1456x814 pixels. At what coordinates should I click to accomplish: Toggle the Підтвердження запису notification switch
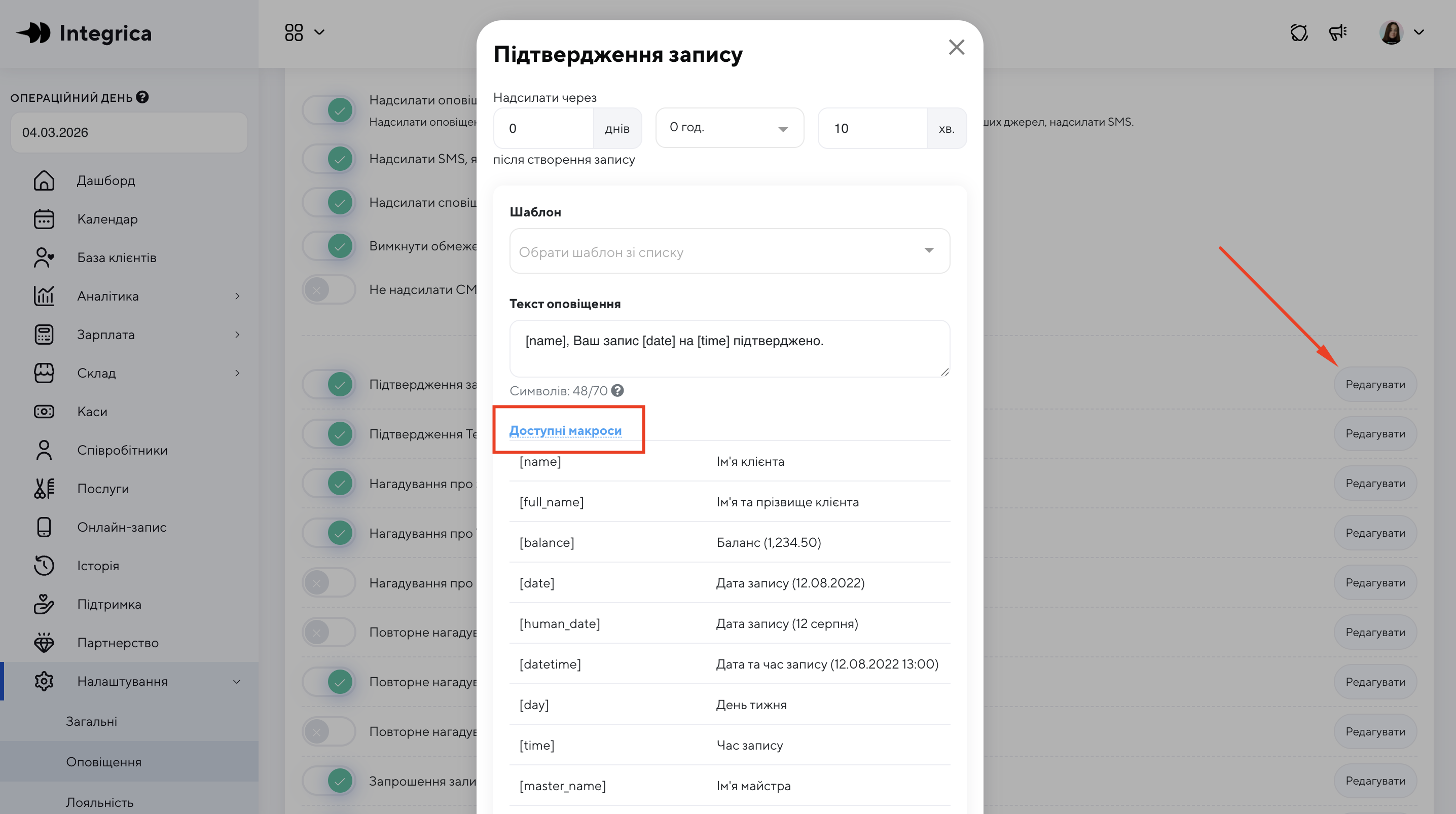coord(329,384)
